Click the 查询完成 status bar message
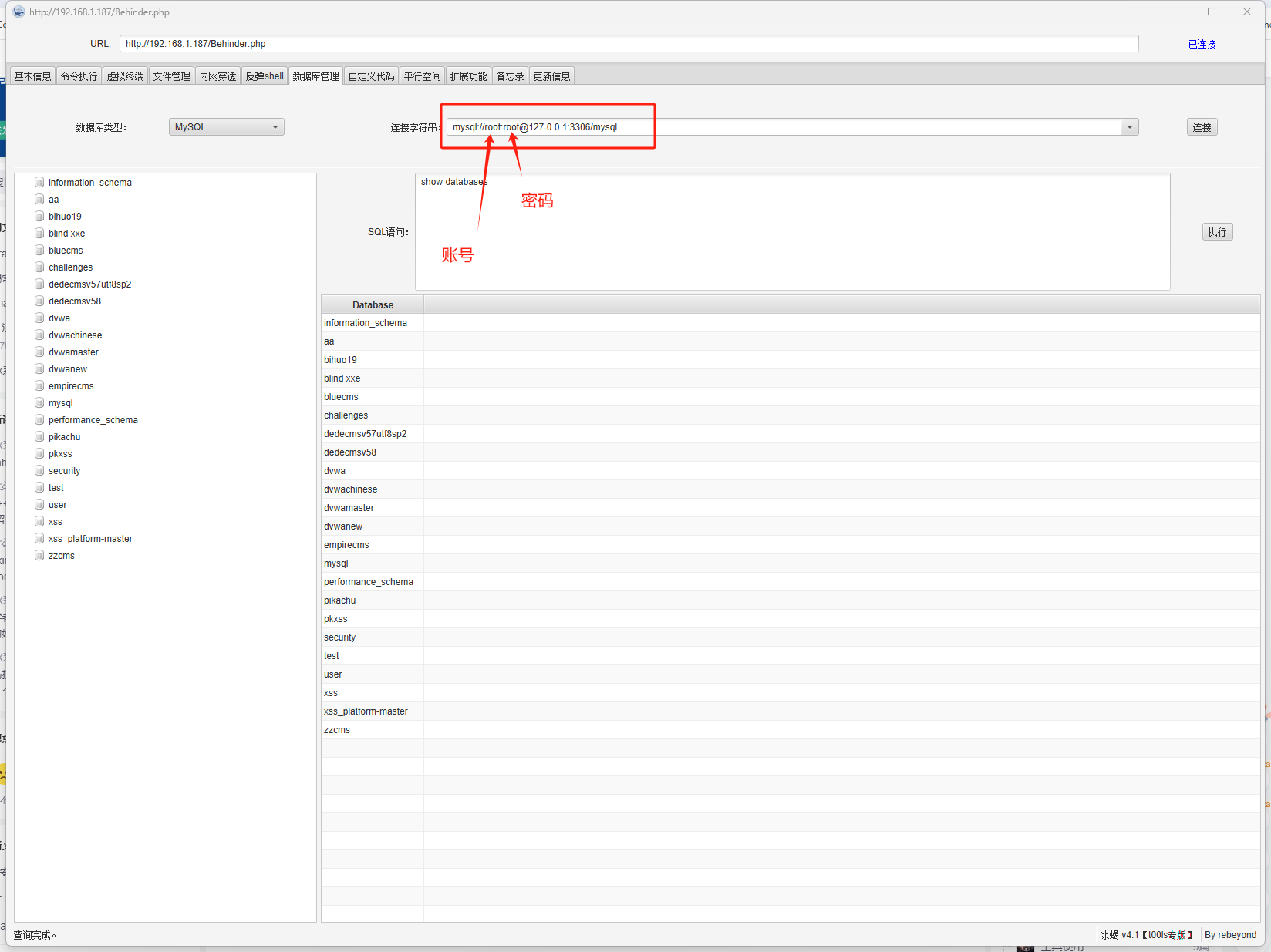Viewport: 1271px width, 952px height. [35, 935]
